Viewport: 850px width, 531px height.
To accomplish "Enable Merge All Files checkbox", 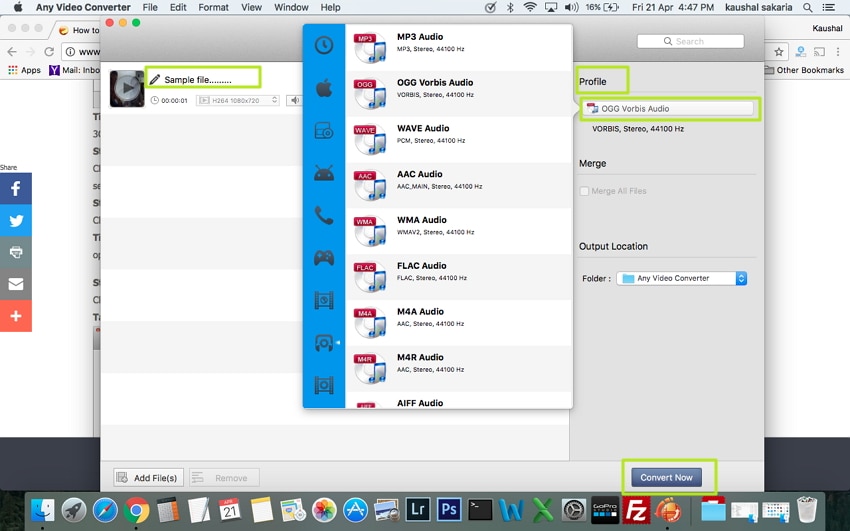I will (x=584, y=191).
